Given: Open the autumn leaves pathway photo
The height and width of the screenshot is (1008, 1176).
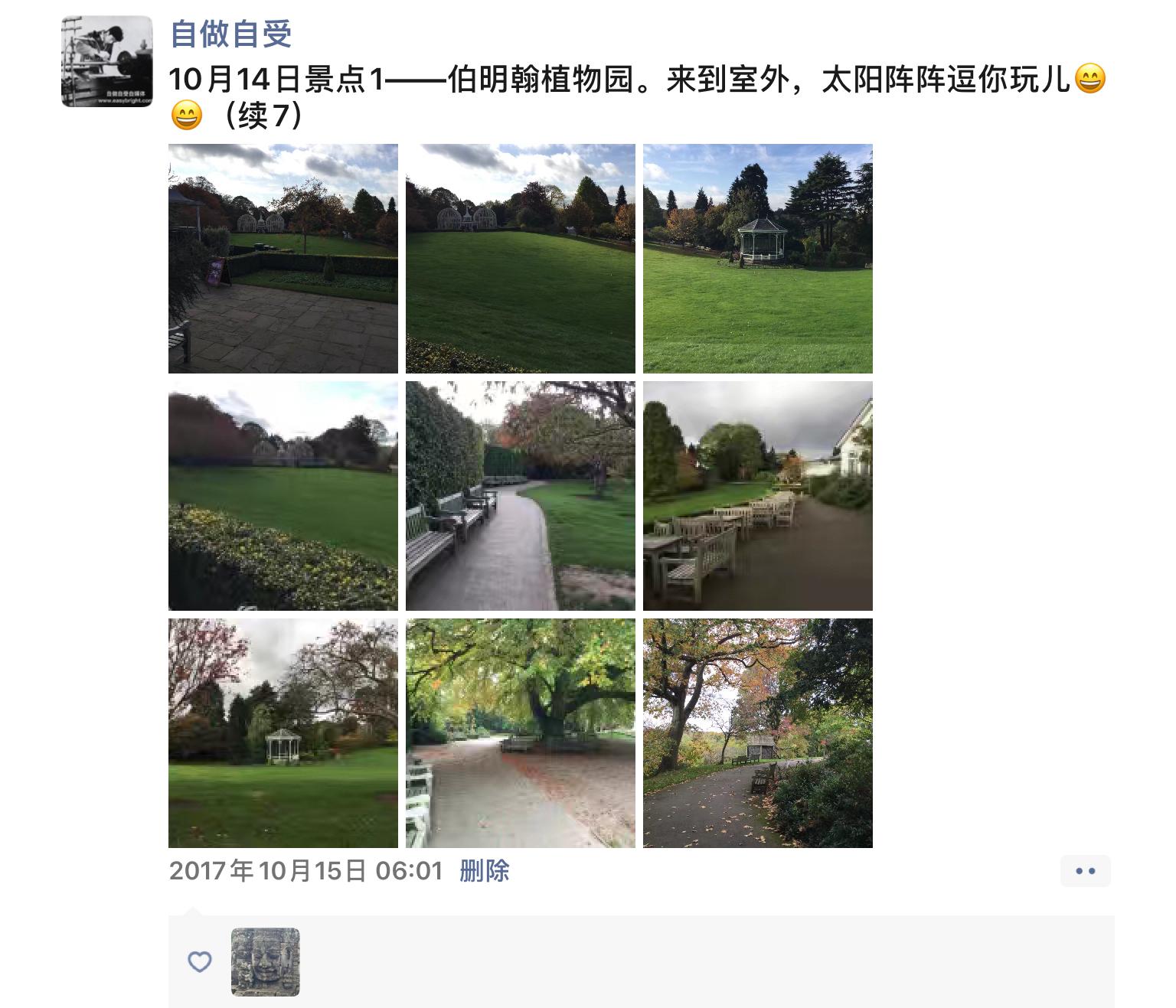Looking at the screenshot, I should coord(758,733).
